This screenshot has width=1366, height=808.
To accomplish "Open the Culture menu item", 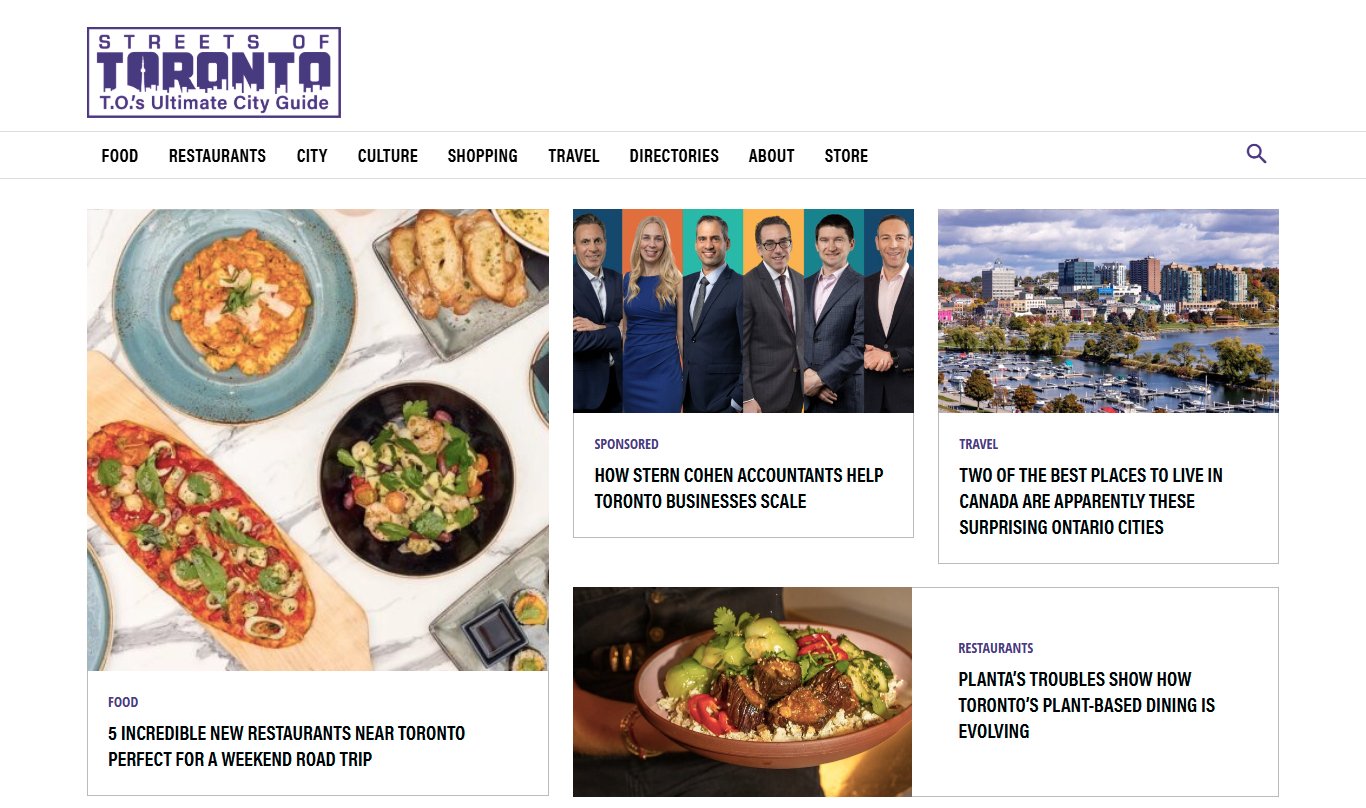I will point(388,156).
